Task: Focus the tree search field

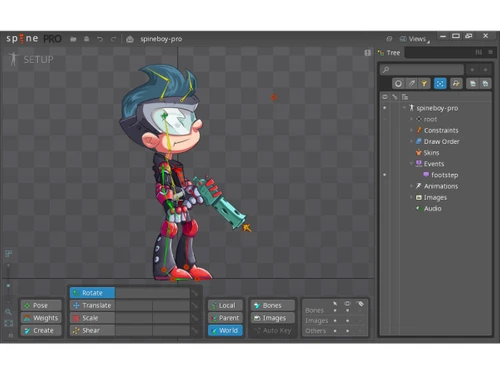Action: (x=422, y=70)
